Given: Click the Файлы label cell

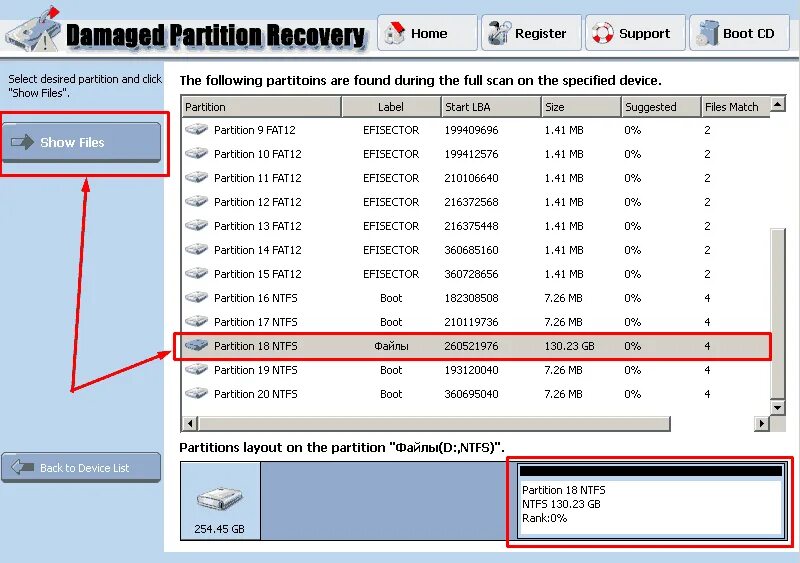Looking at the screenshot, I should tap(391, 346).
